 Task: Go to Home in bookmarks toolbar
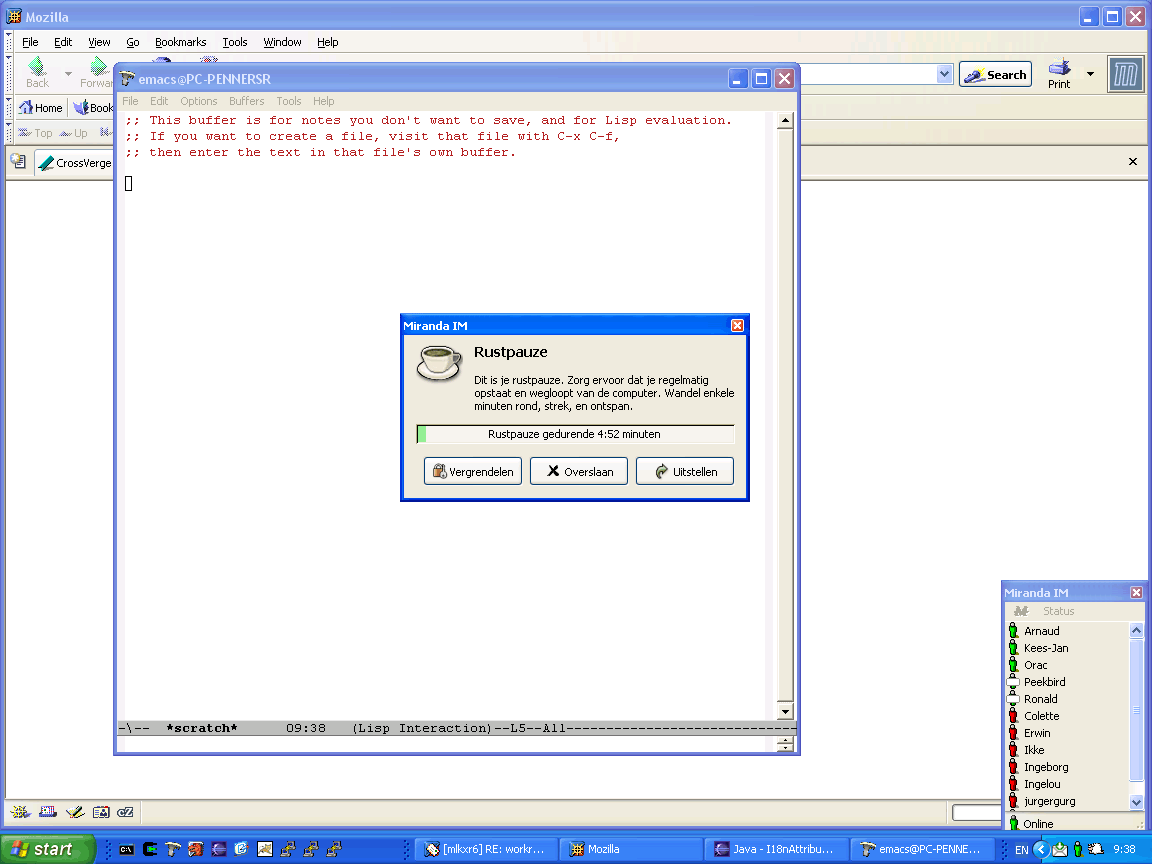pos(40,108)
